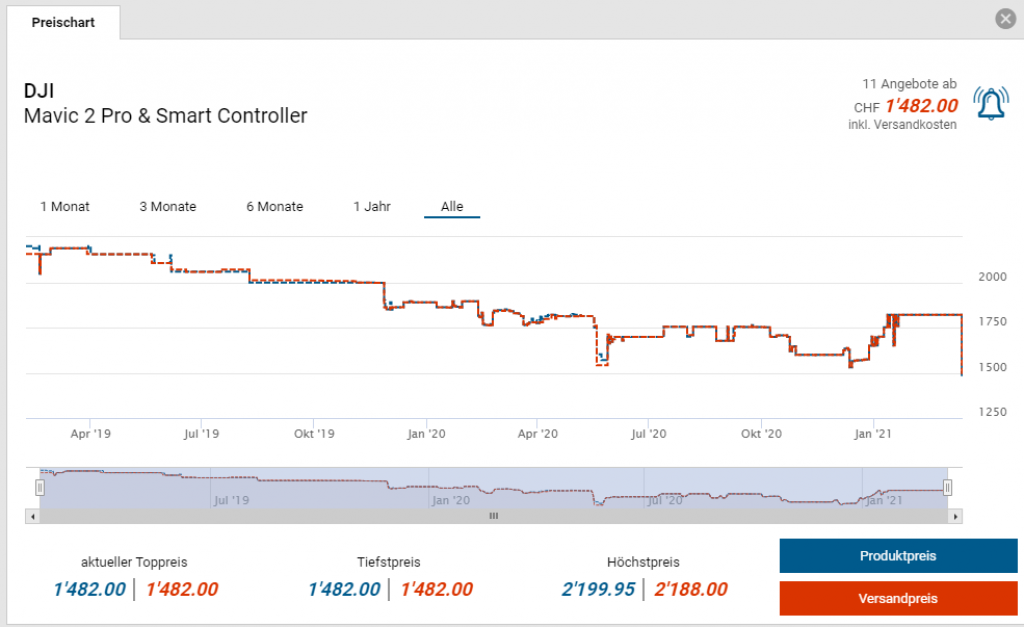Close the Preischart dialog
The height and width of the screenshot is (627, 1024).
[x=1006, y=19]
